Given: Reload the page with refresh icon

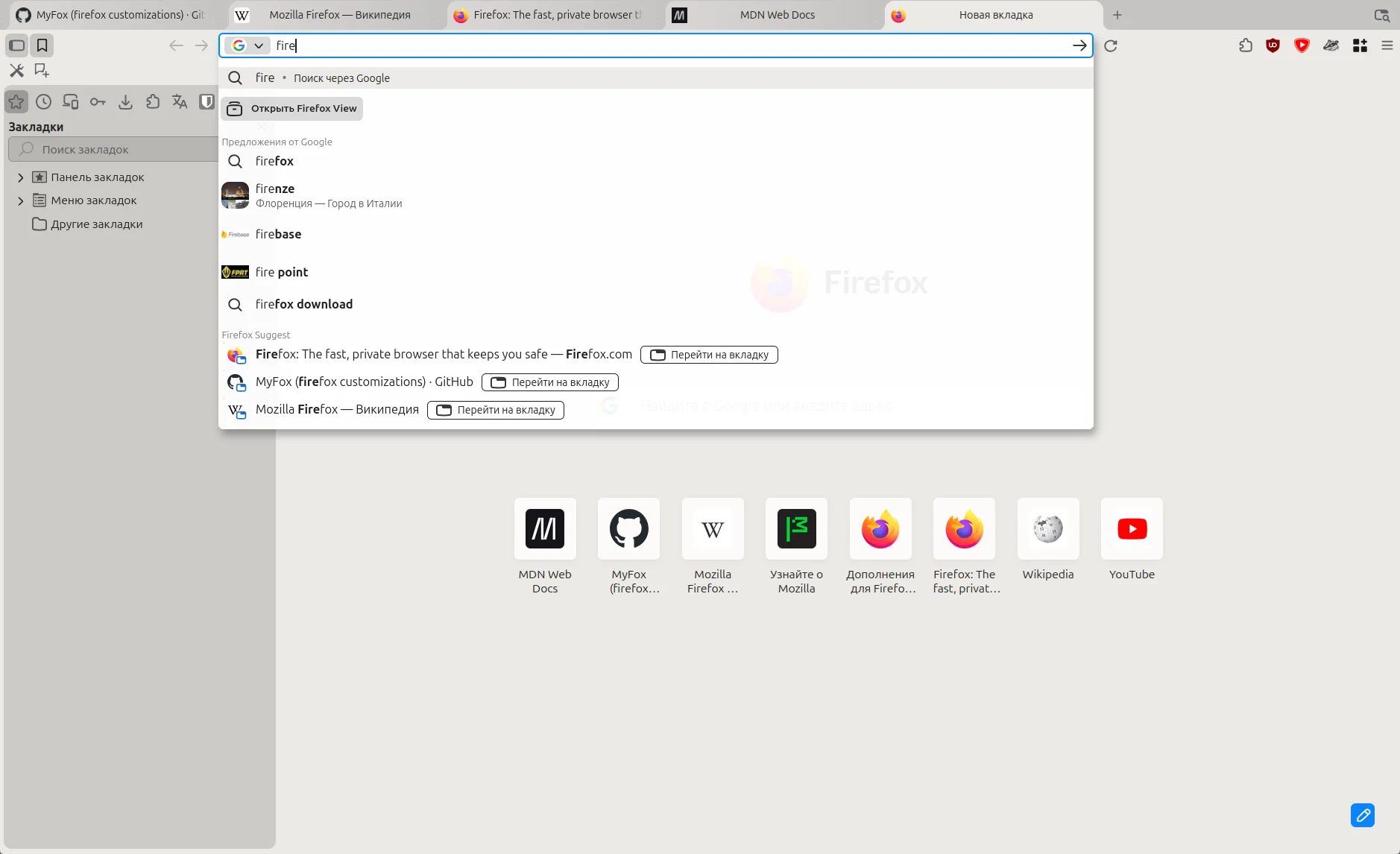Looking at the screenshot, I should pyautogui.click(x=1110, y=45).
